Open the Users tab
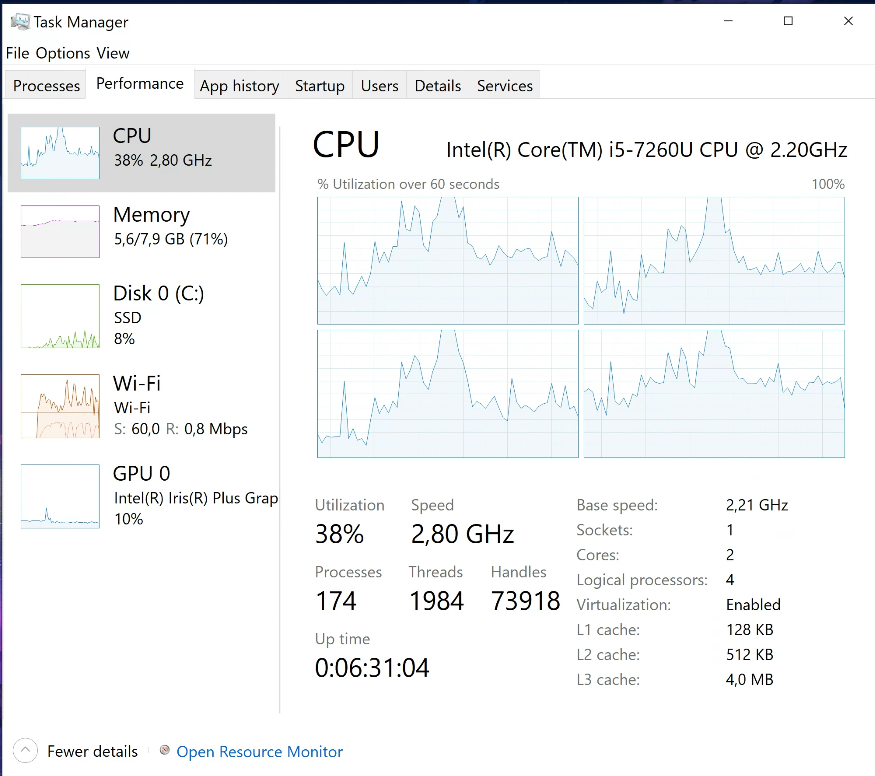This screenshot has height=776, width=875. click(379, 86)
